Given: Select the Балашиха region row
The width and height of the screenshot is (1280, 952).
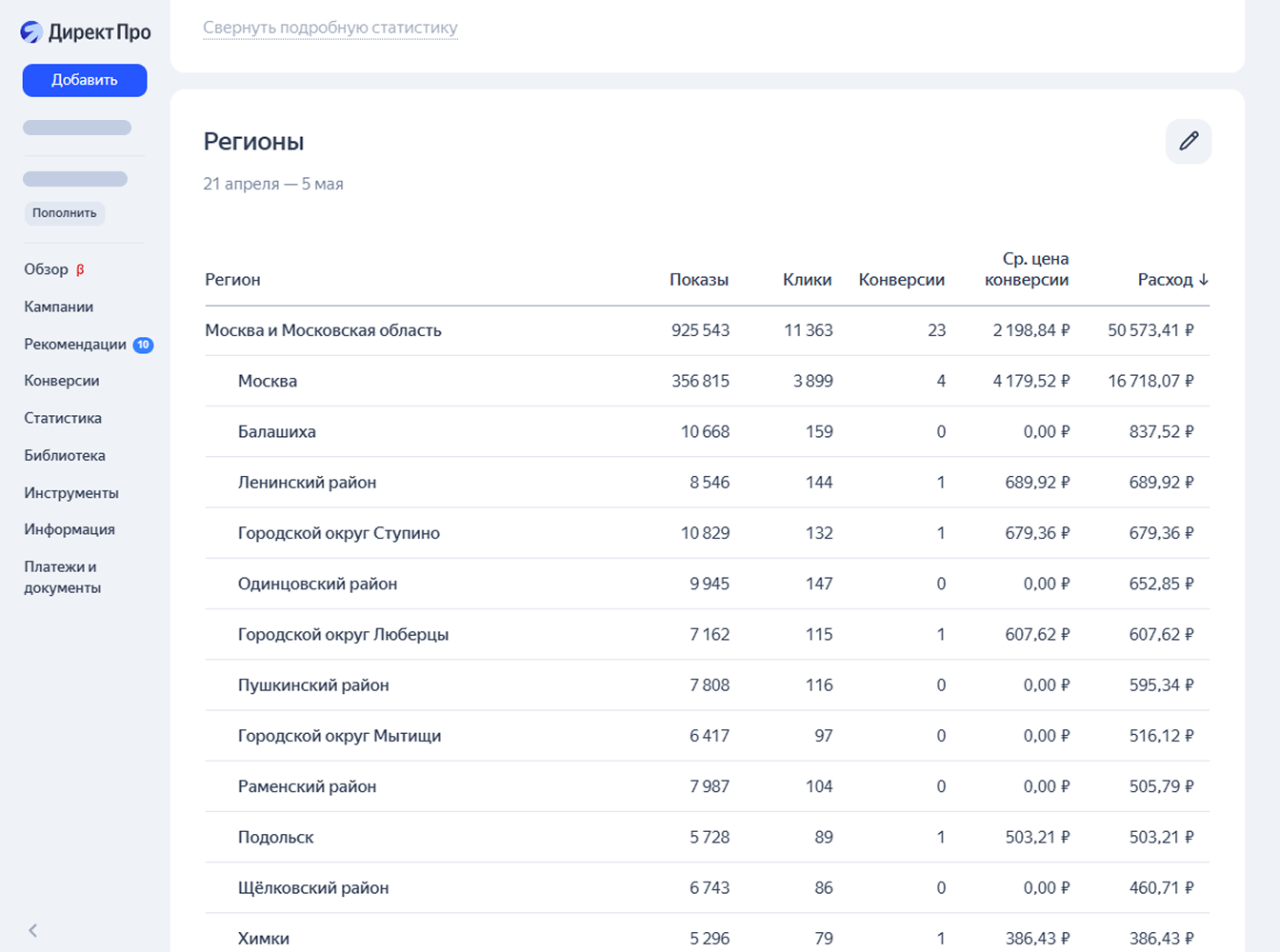Looking at the screenshot, I should [276, 432].
